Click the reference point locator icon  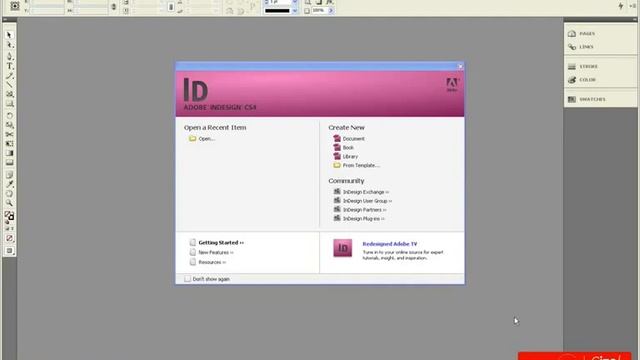click(15, 6)
